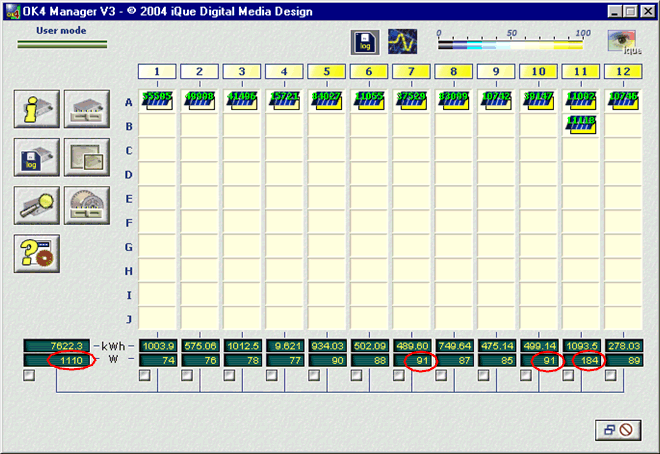The image size is (660, 454).
Task: Click the iQue eye logo
Action: click(625, 42)
